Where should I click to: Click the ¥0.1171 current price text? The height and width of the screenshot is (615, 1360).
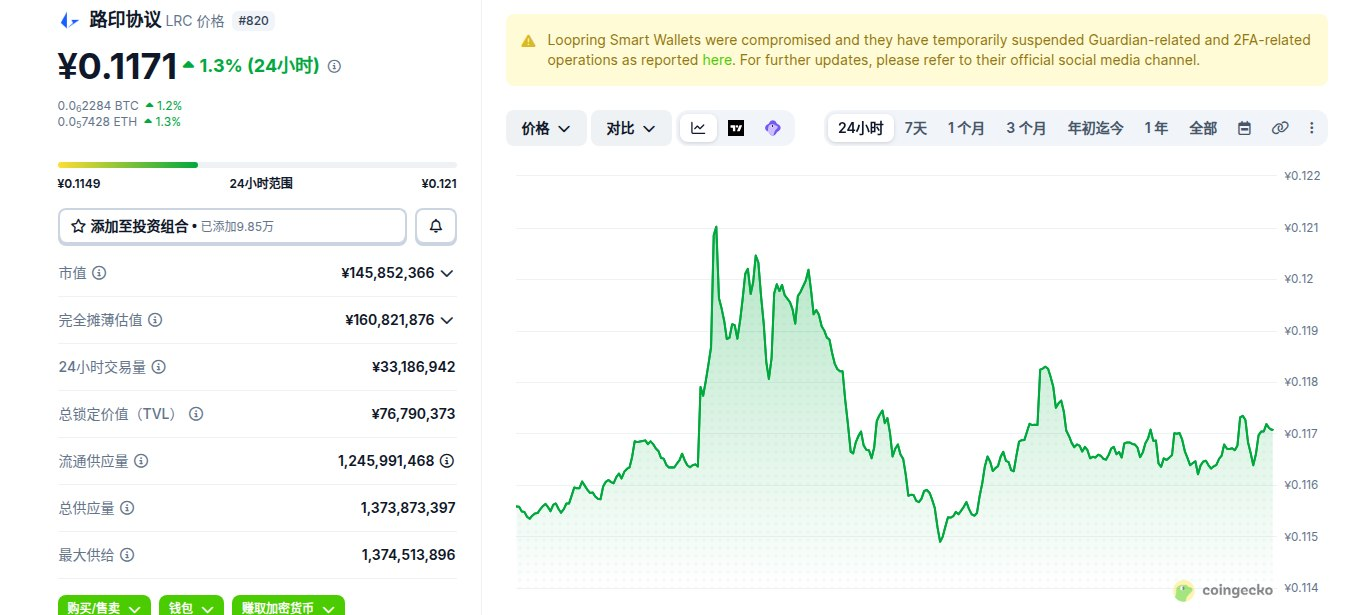[x=117, y=66]
